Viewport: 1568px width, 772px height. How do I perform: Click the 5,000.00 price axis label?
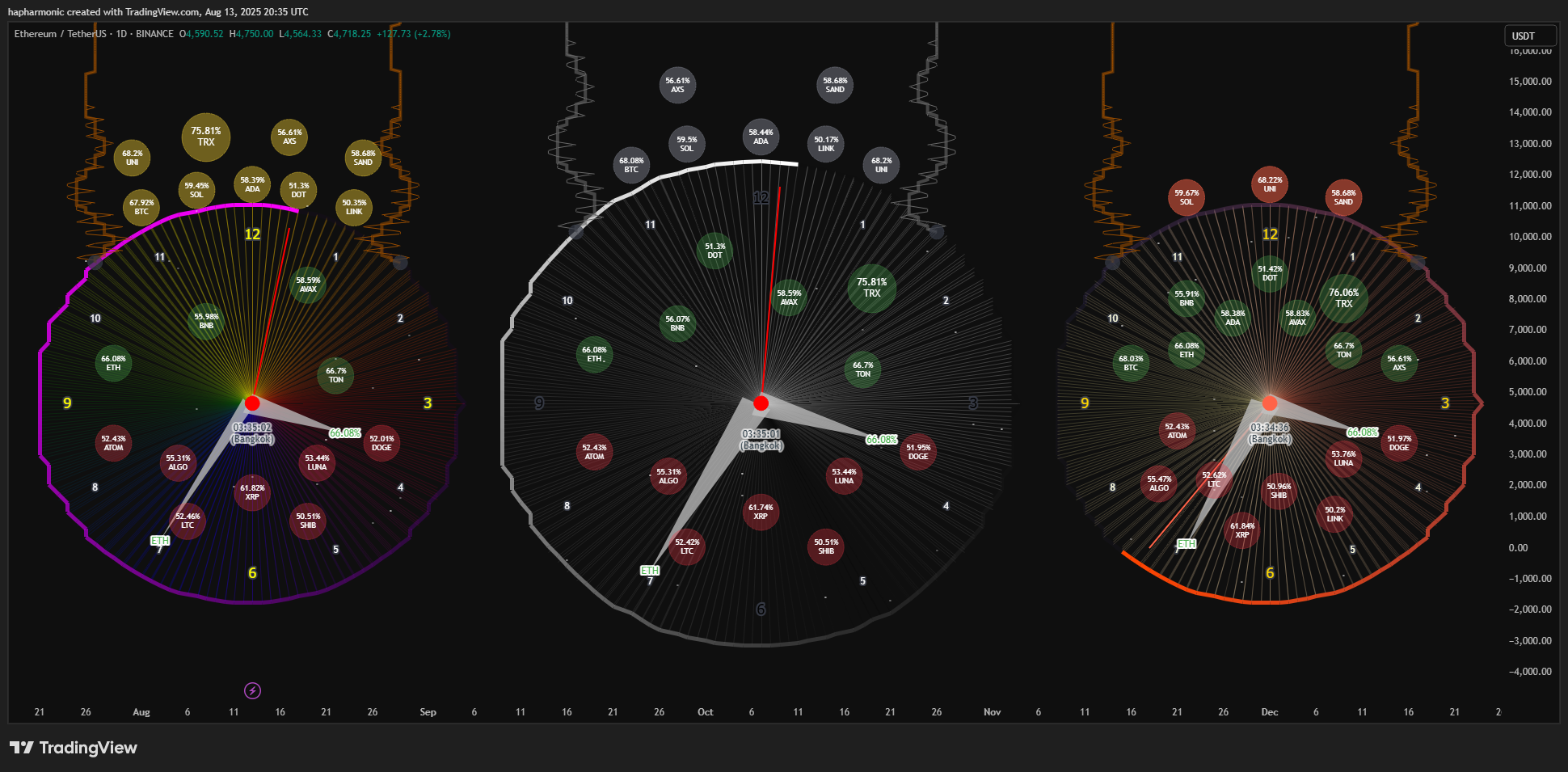[1528, 392]
